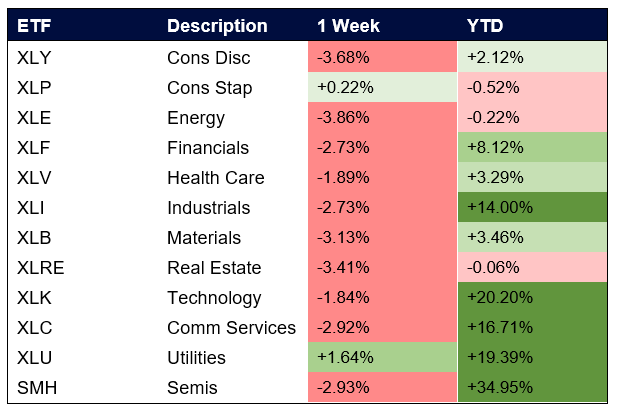Click the Health Care description cell
Screen dimensions: 617x408
coord(216,177)
